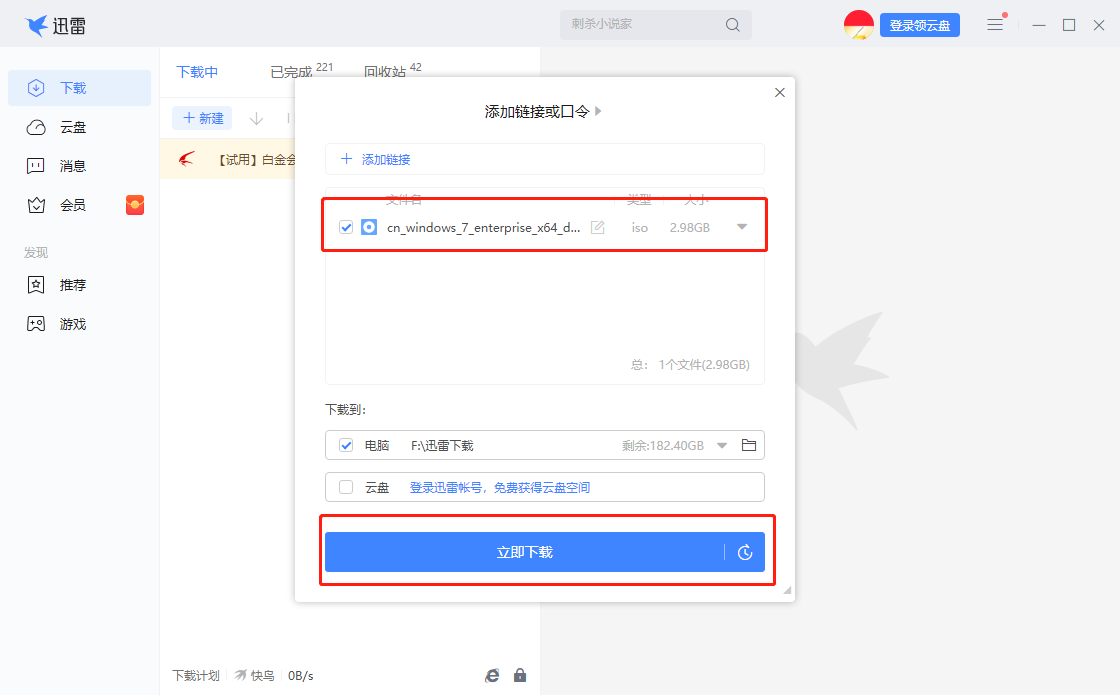Click 登录领云盘 login button
The width and height of the screenshot is (1120, 695).
coord(919,26)
